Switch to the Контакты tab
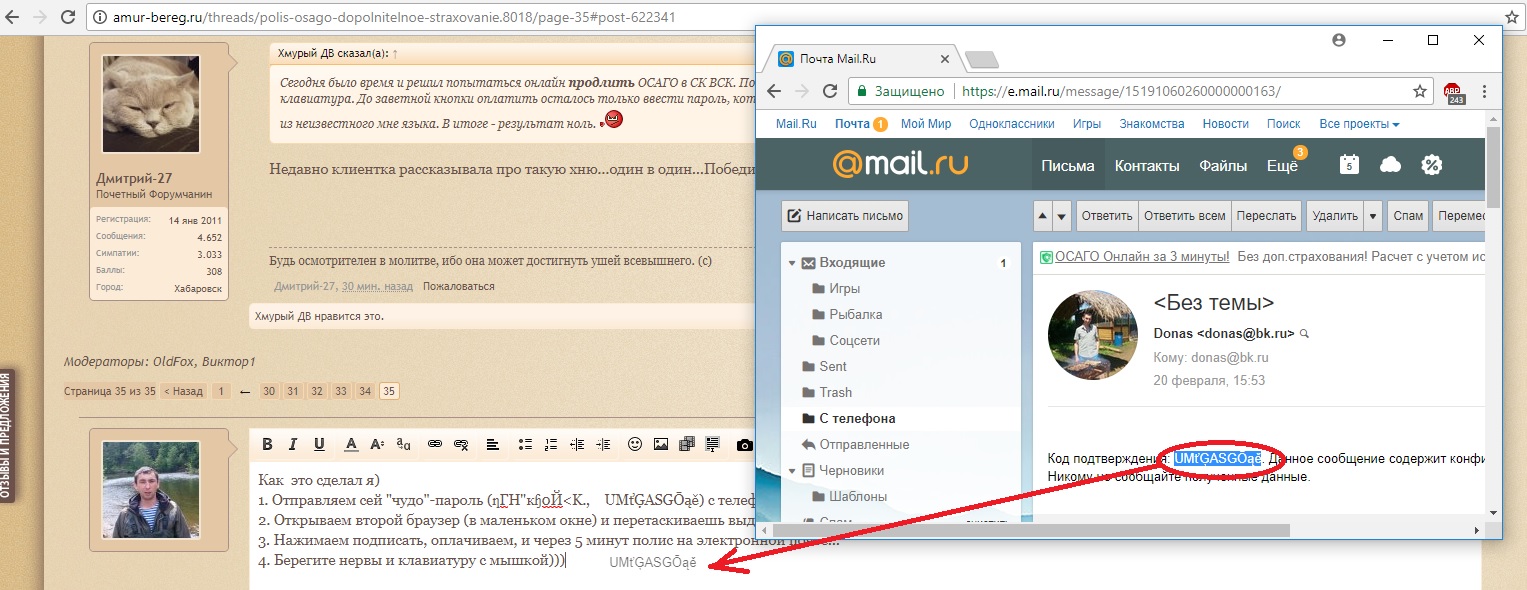1527x590 pixels. click(1147, 166)
